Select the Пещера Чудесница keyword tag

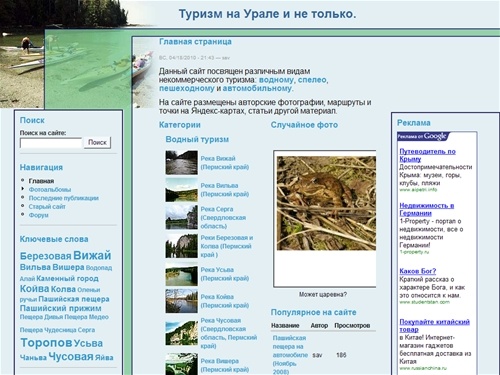(x=48, y=330)
